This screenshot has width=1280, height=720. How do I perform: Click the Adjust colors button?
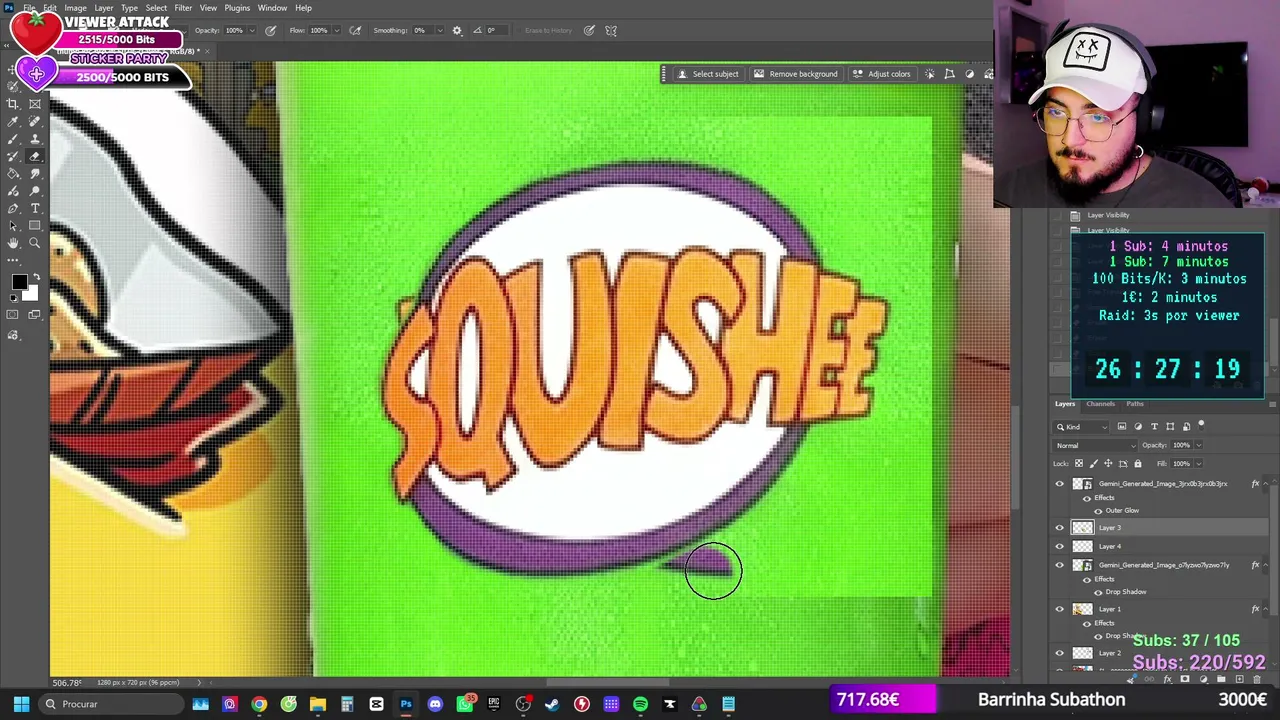(881, 74)
